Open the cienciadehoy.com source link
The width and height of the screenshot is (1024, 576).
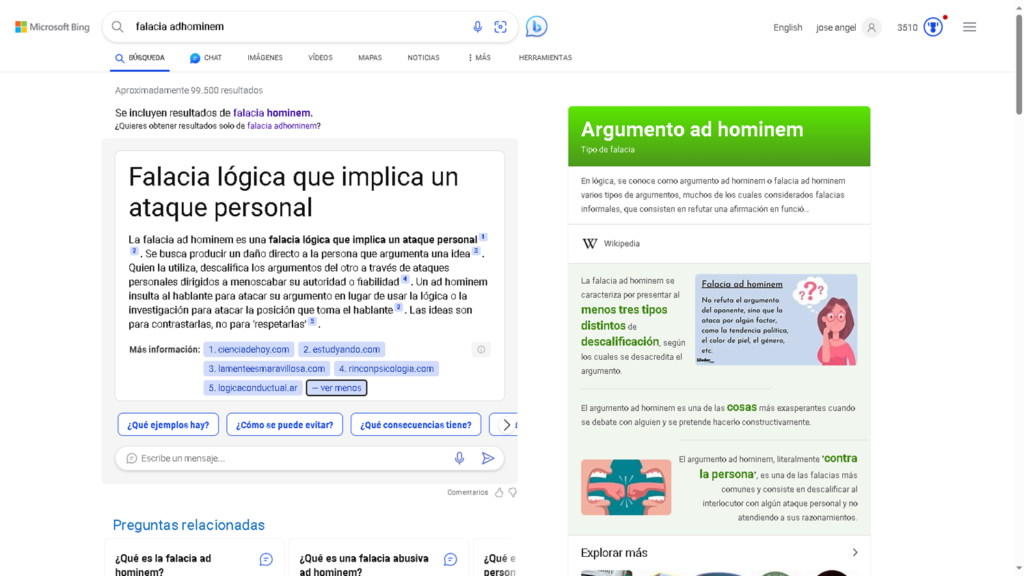(249, 349)
